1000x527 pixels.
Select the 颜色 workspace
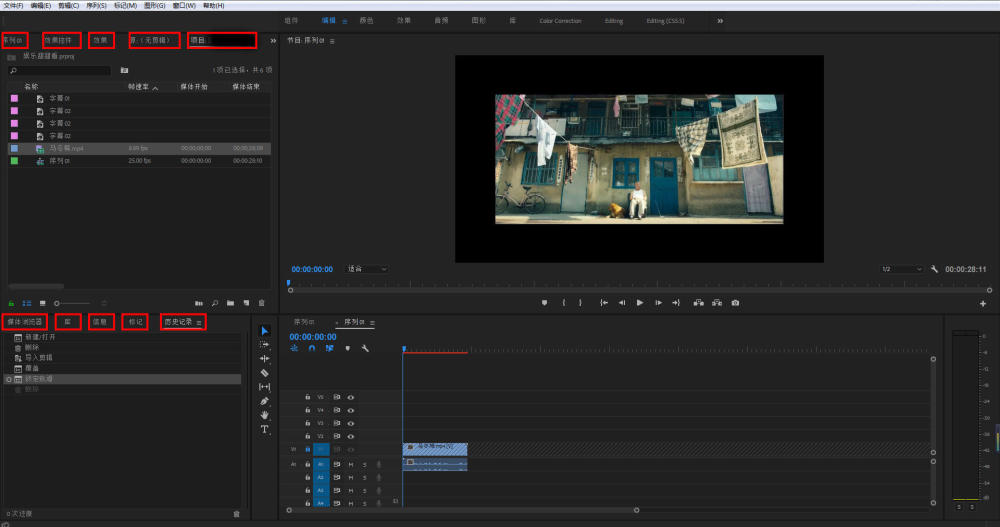coord(366,20)
